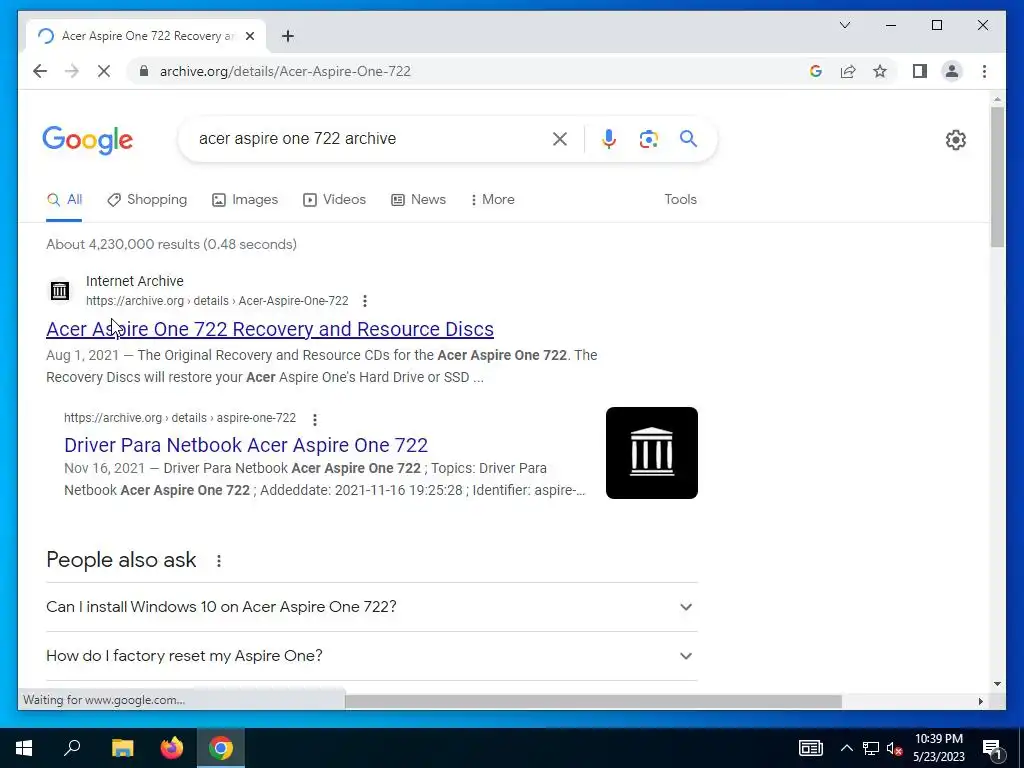The width and height of the screenshot is (1024, 768).
Task: Stop loading the page
Action: pos(104,71)
